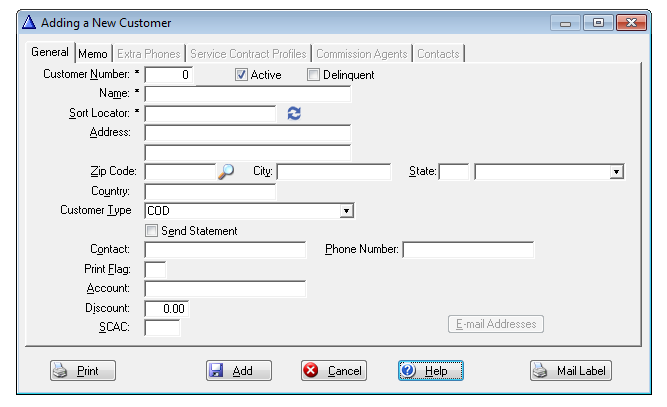
Task: Expand the State name dropdown list
Action: point(616,172)
